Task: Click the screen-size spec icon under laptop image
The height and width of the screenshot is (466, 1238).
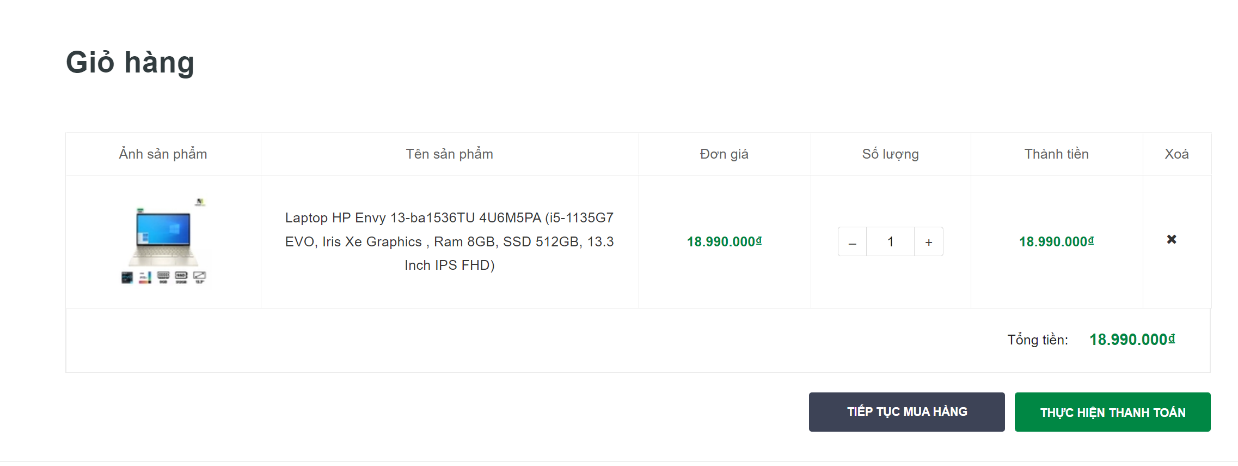Action: point(198,277)
